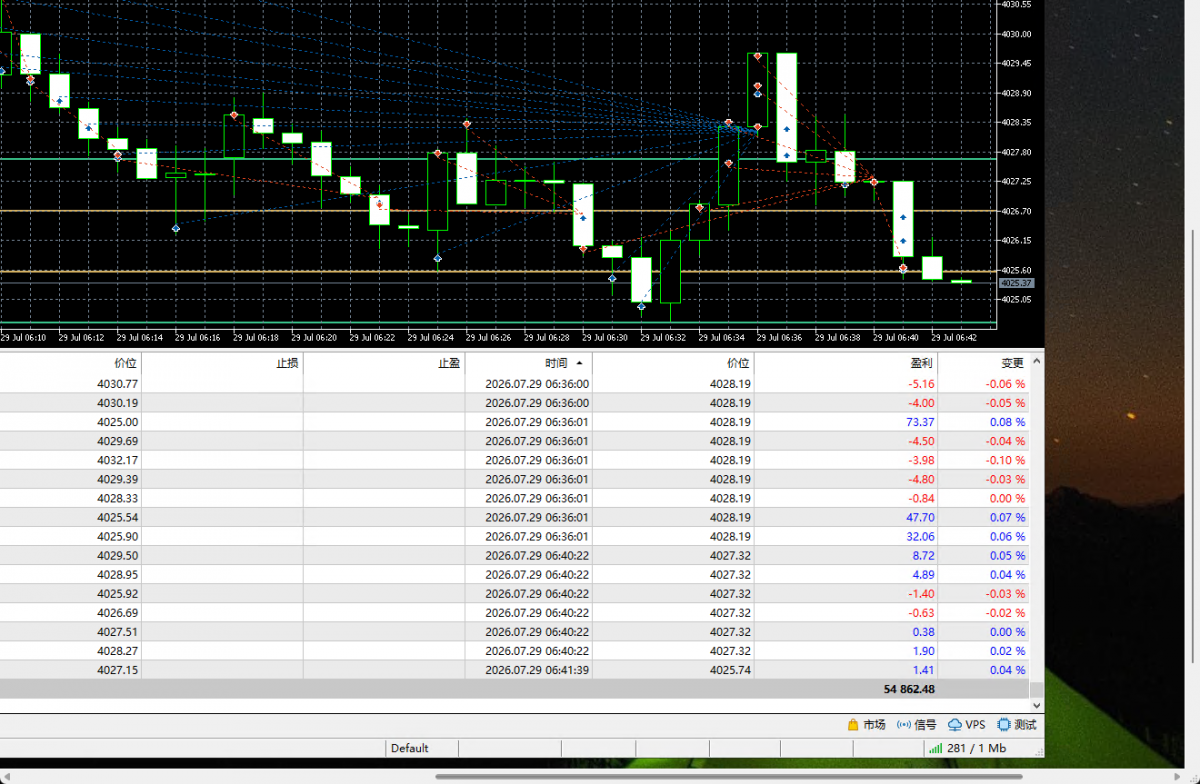This screenshot has width=1200, height=784.
Task: Open the 测试 (Tester) chip icon
Action: pyautogui.click(x=1004, y=724)
